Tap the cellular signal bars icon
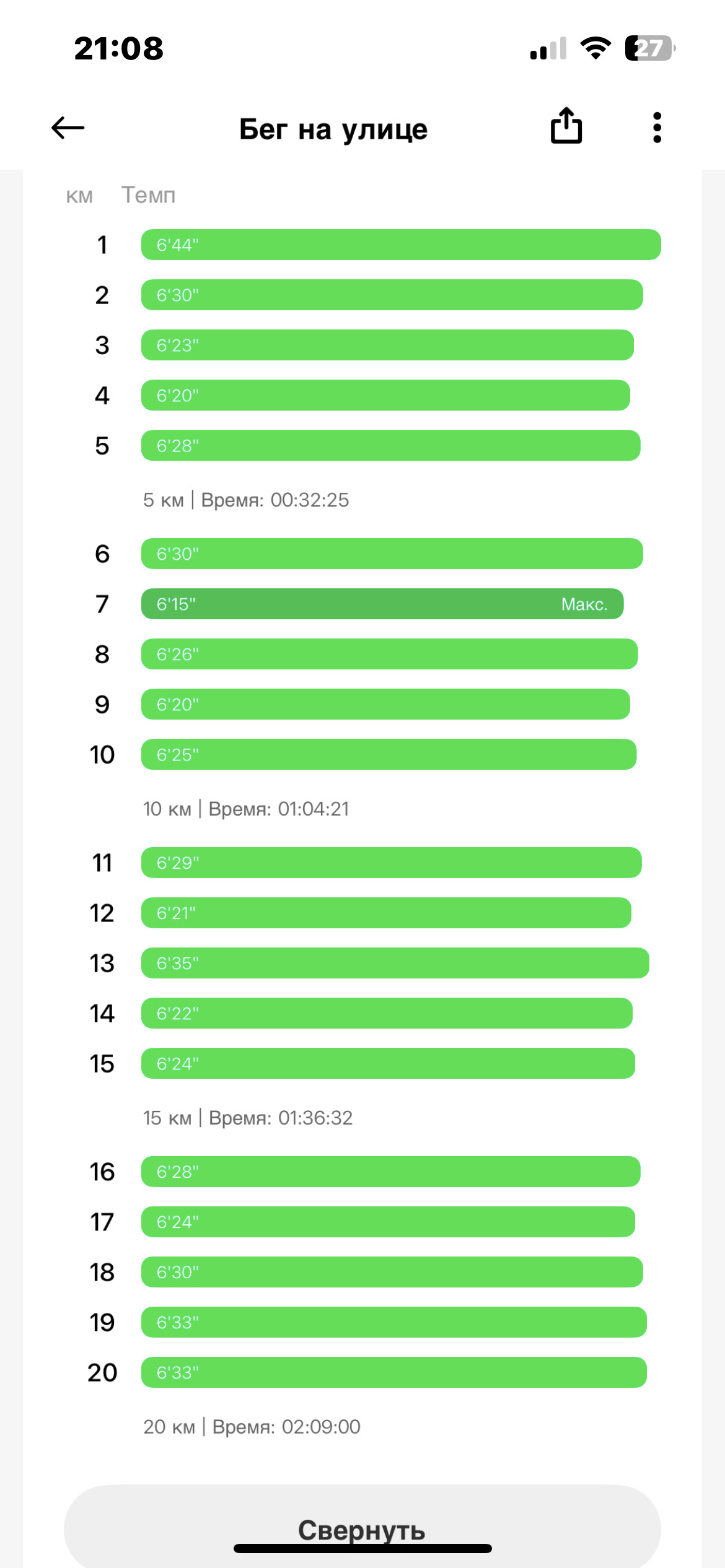This screenshot has width=725, height=1568. (x=548, y=48)
